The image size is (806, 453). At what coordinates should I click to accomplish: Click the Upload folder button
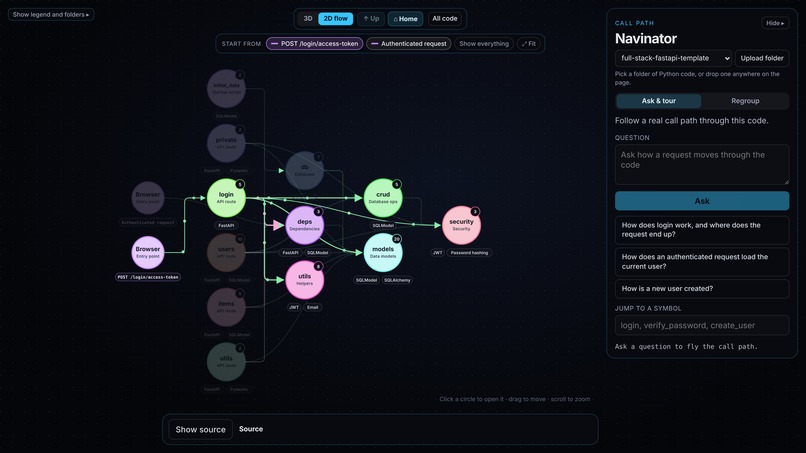pos(762,58)
